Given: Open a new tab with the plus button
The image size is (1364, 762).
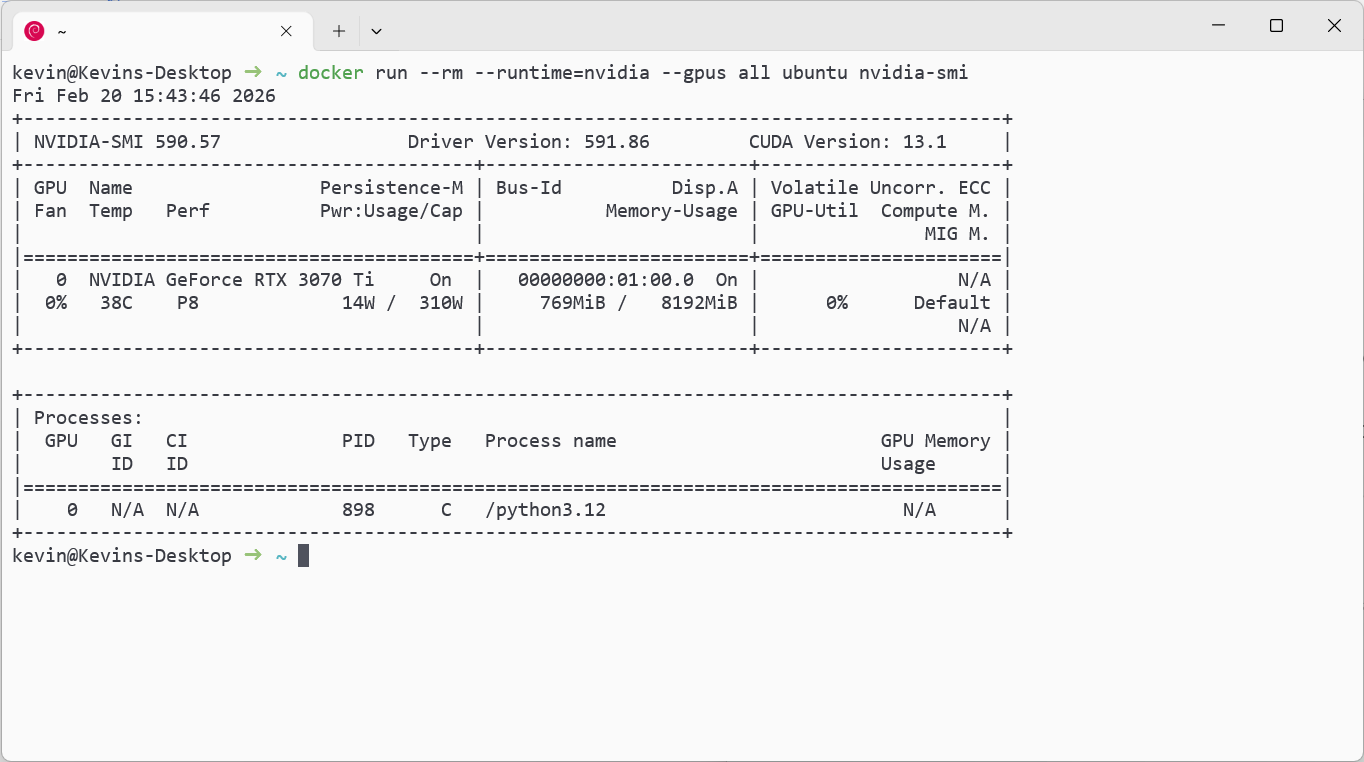Looking at the screenshot, I should [339, 31].
